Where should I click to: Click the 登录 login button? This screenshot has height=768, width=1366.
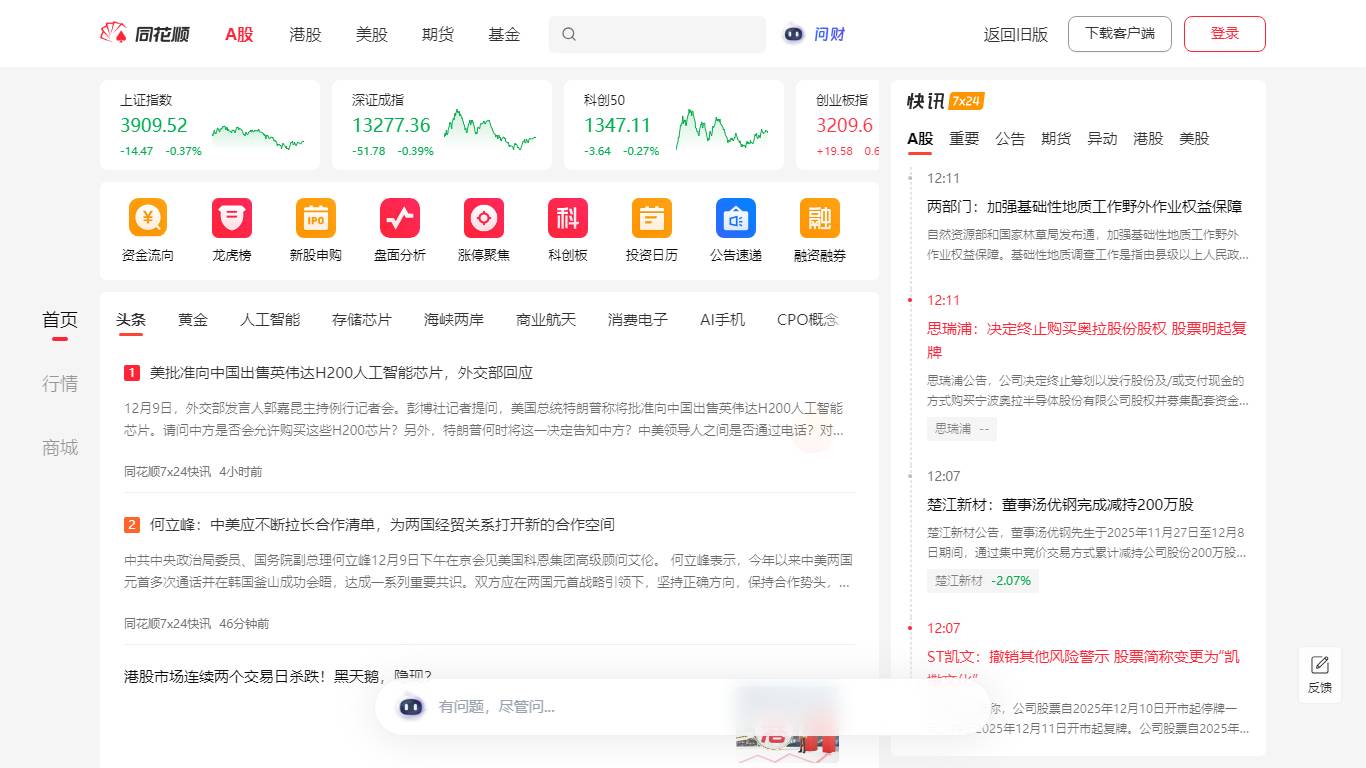[x=1224, y=34]
